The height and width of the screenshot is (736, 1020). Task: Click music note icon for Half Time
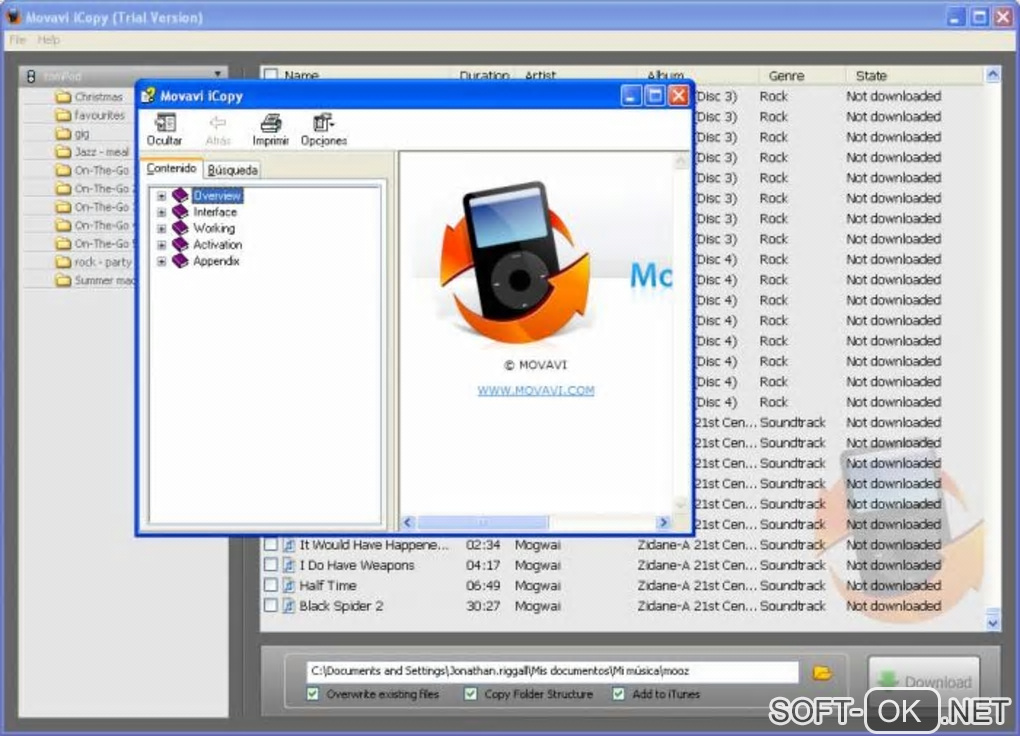click(289, 585)
